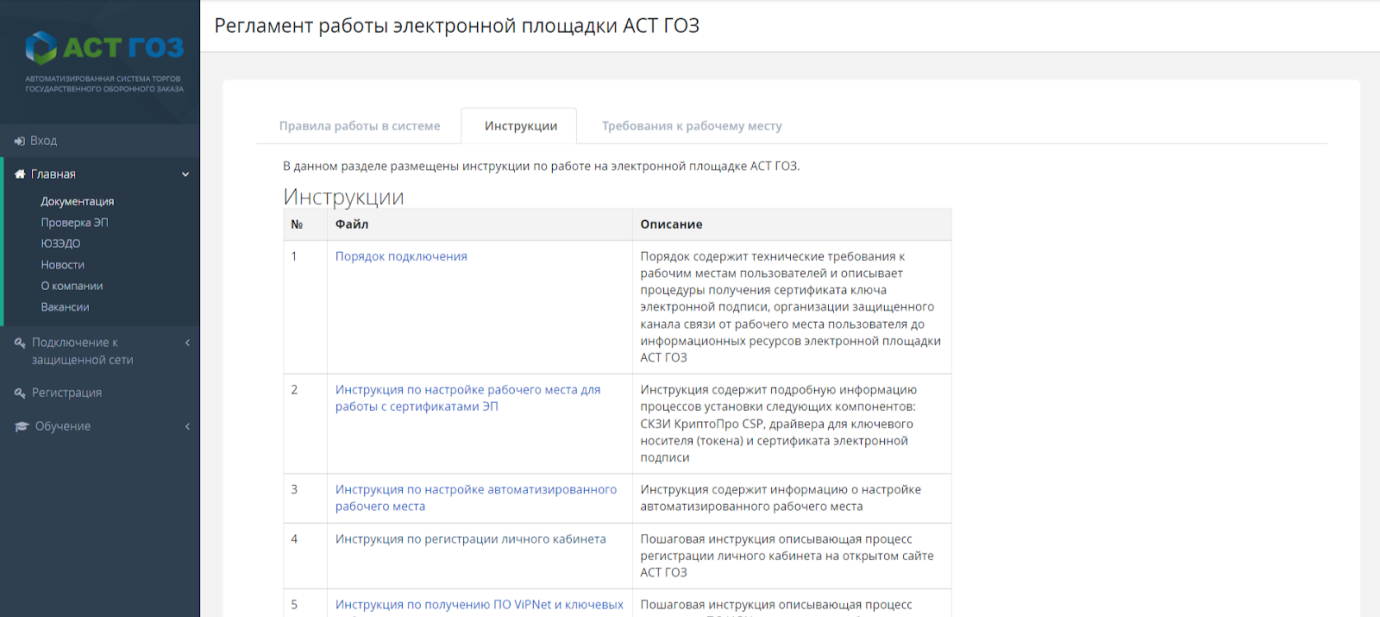
Task: Open Инструкция по регистрации личного кабинета
Action: 469,538
